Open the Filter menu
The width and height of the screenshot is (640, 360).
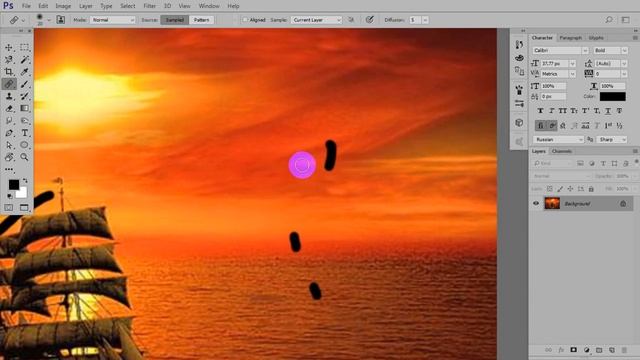pyautogui.click(x=149, y=6)
